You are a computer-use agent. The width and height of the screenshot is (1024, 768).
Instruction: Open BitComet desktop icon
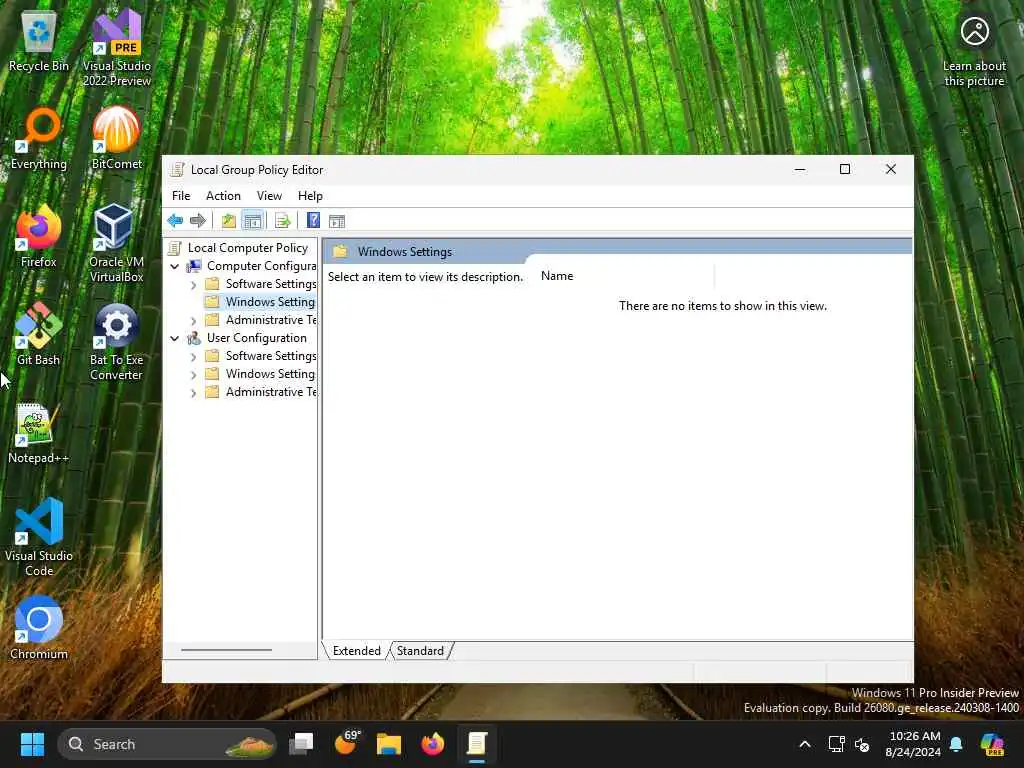pyautogui.click(x=117, y=138)
